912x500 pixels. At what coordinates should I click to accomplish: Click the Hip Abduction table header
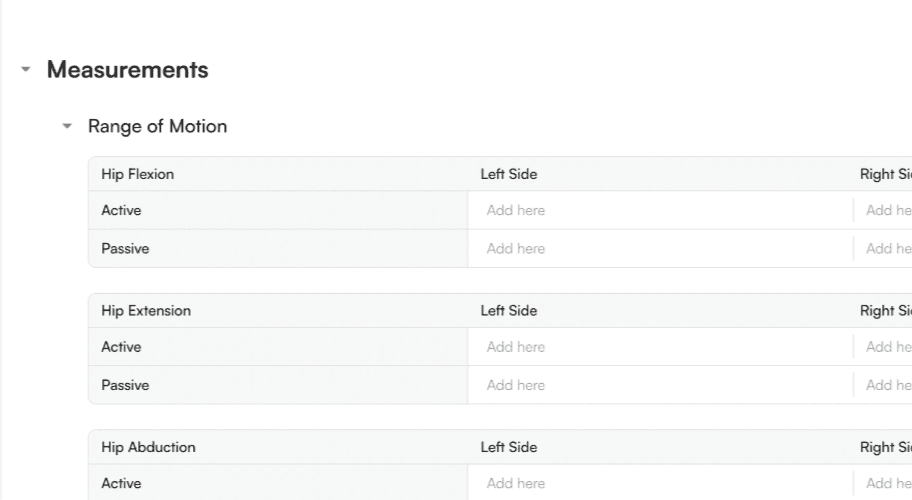(x=148, y=447)
